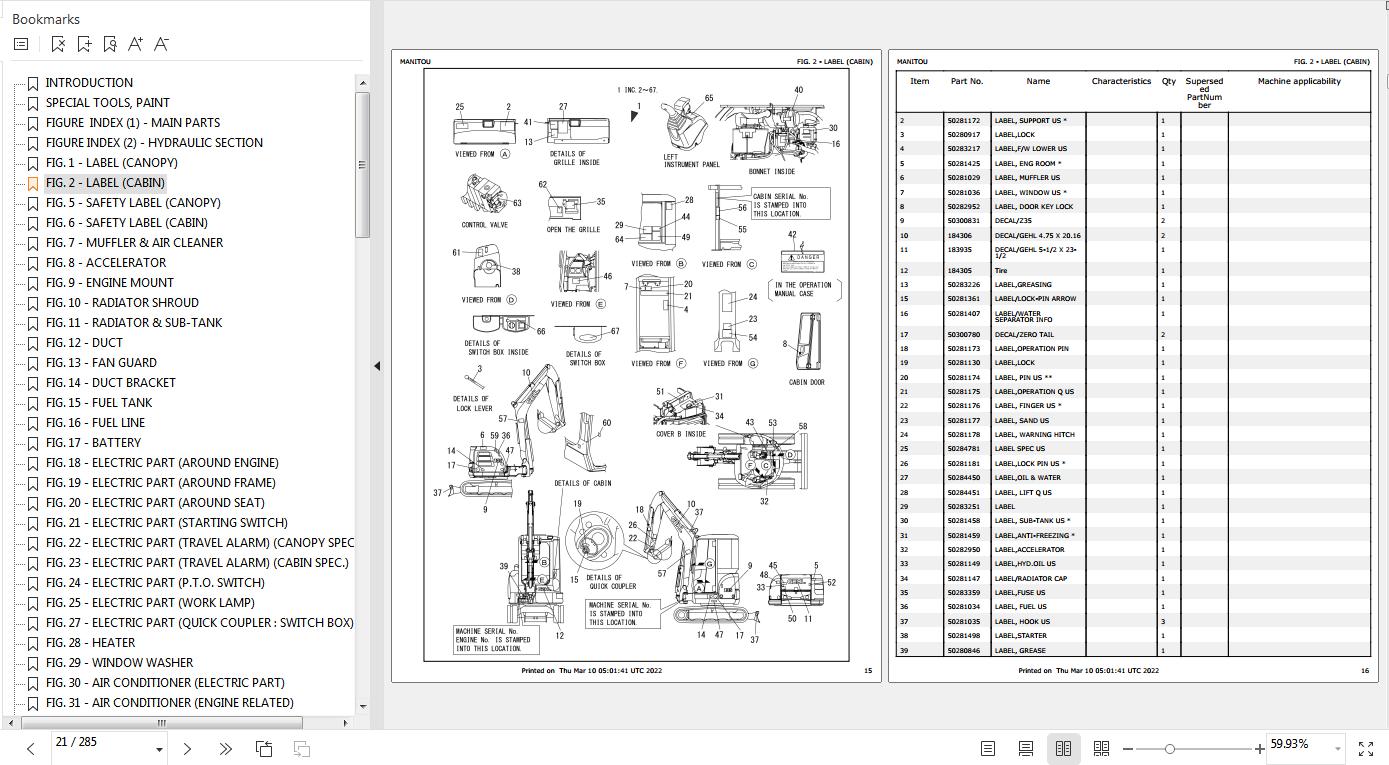The width and height of the screenshot is (1389, 765).
Task: Jump to the last page
Action: [x=225, y=748]
